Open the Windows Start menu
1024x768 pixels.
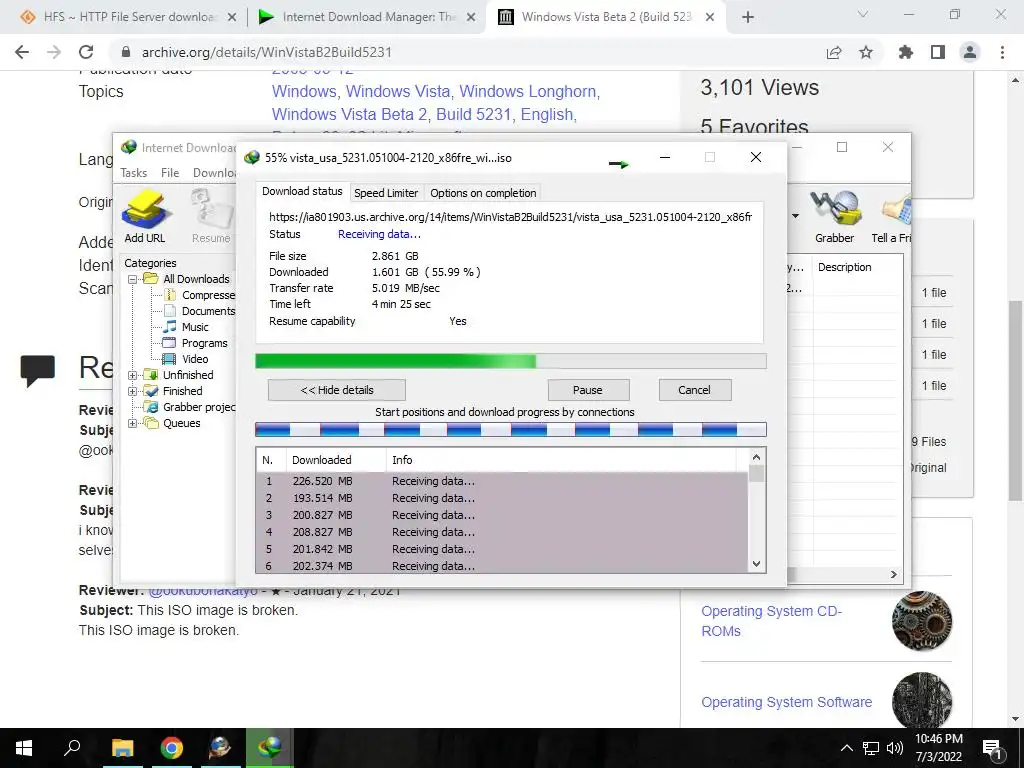(24, 748)
